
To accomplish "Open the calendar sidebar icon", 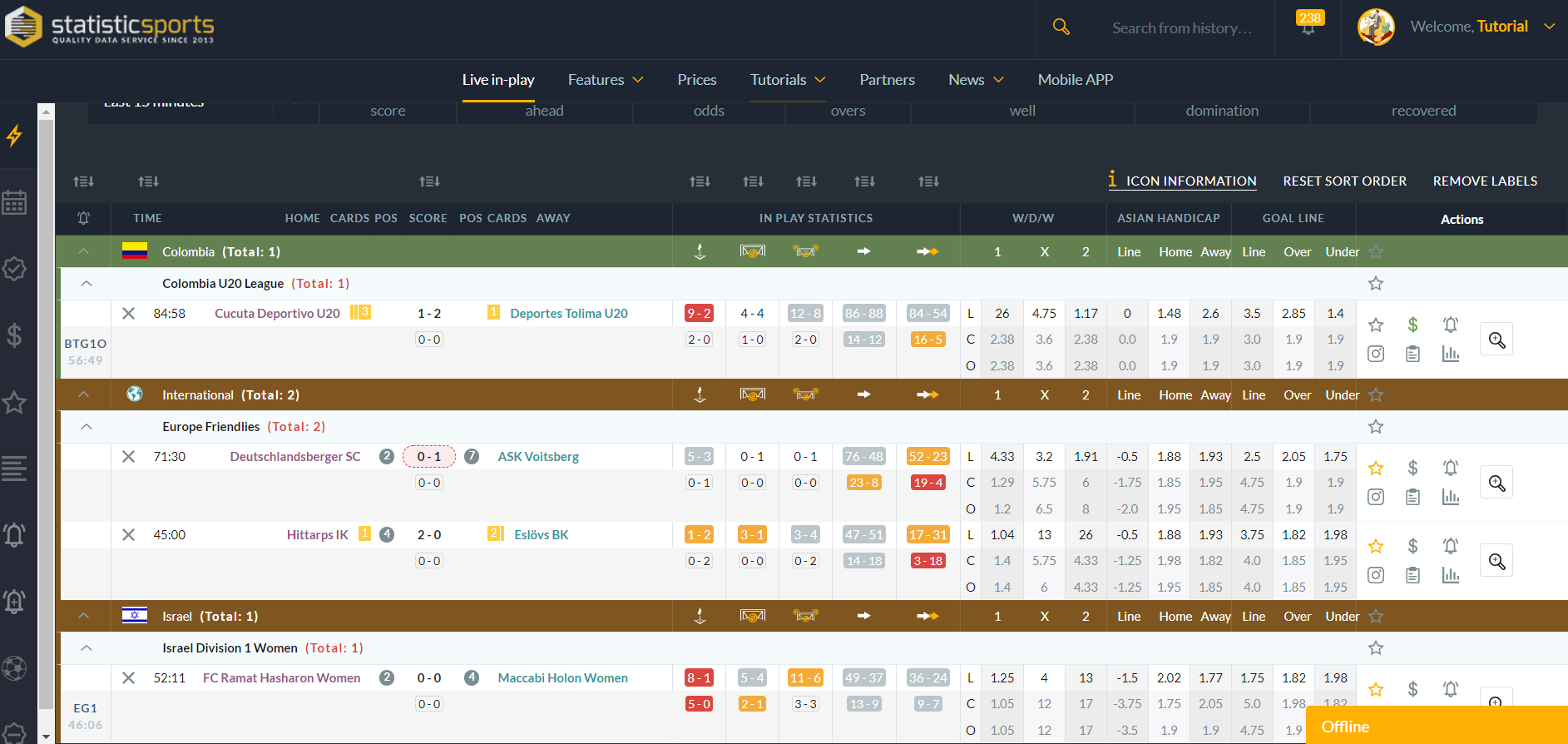I will (x=14, y=202).
